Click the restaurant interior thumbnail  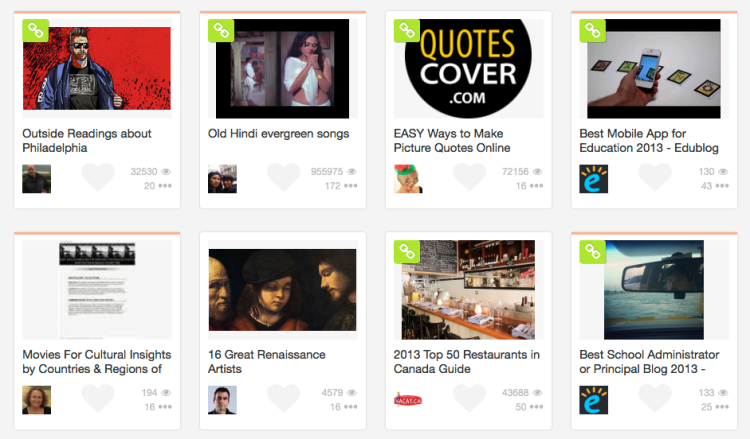click(468, 290)
